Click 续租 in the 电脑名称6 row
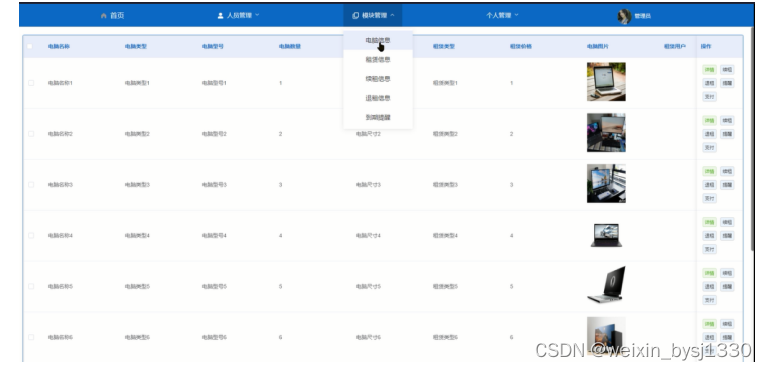767x370 pixels. [727, 324]
